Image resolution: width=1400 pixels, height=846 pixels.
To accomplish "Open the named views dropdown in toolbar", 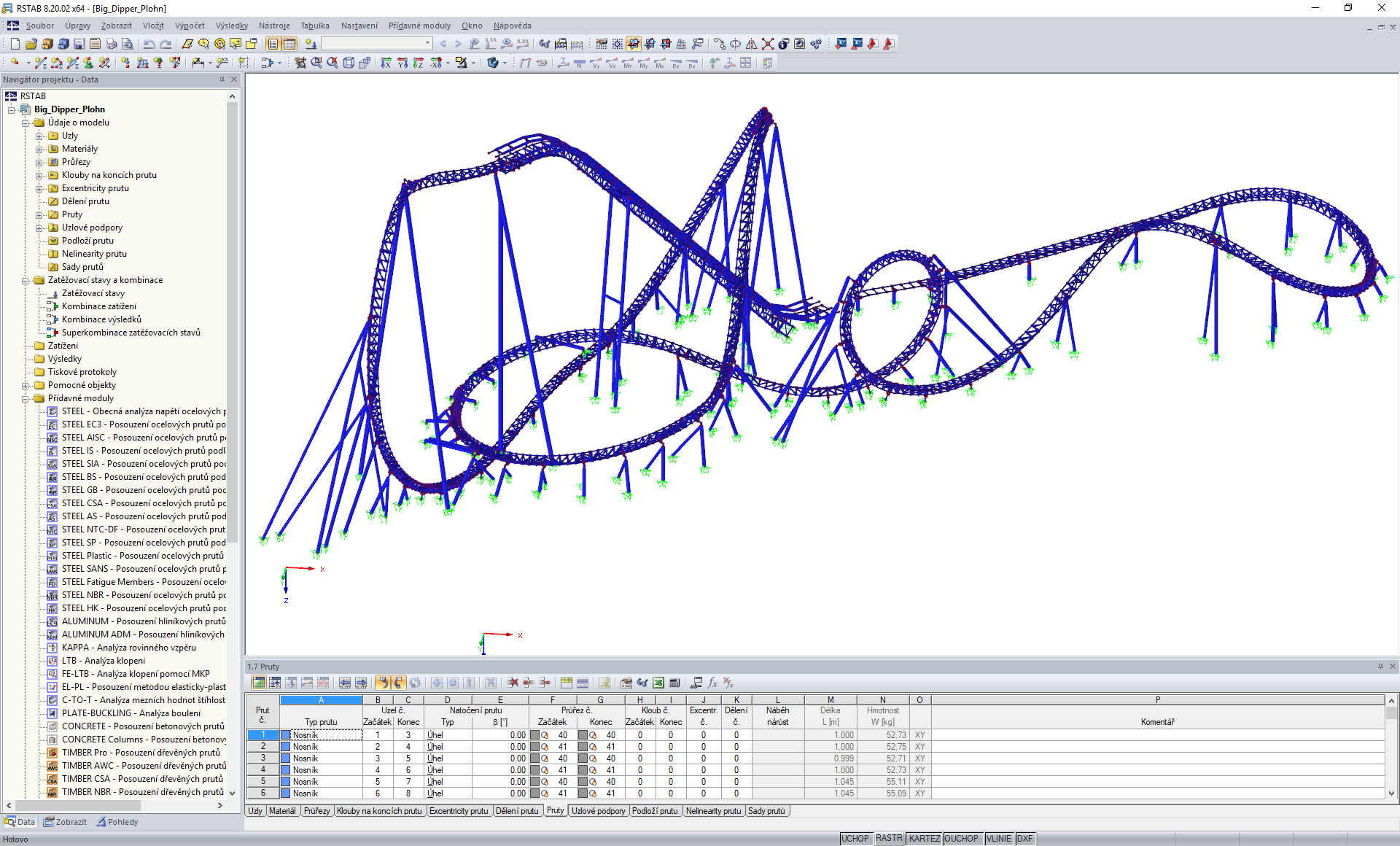I will click(427, 43).
